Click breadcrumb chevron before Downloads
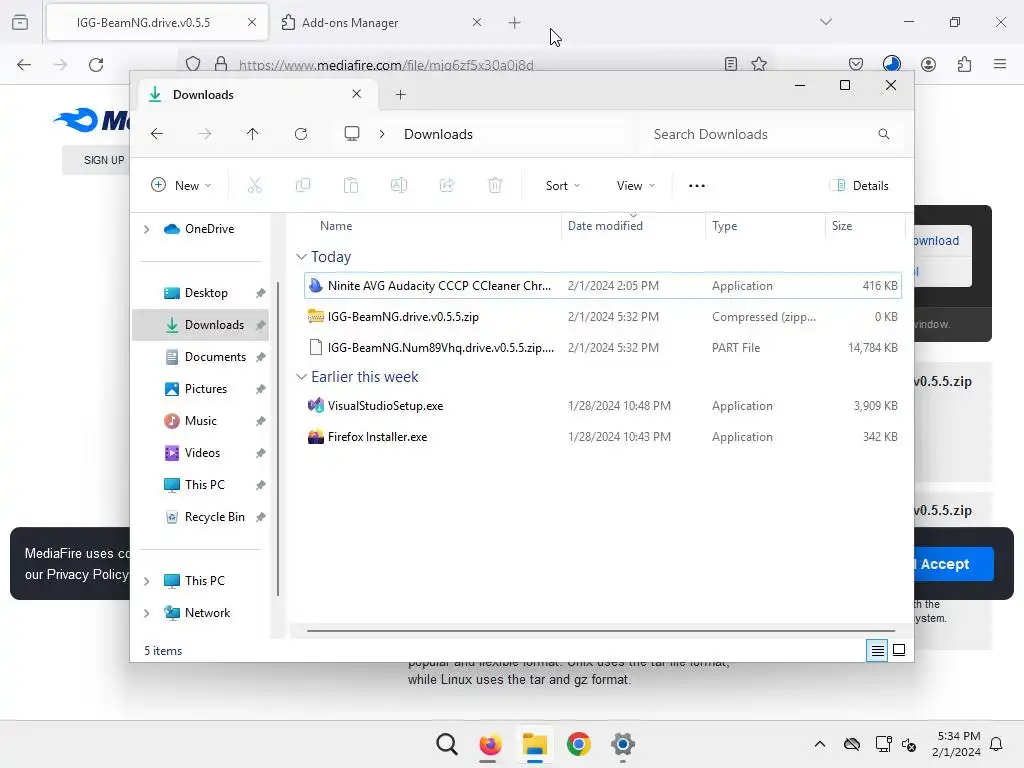 coord(382,134)
